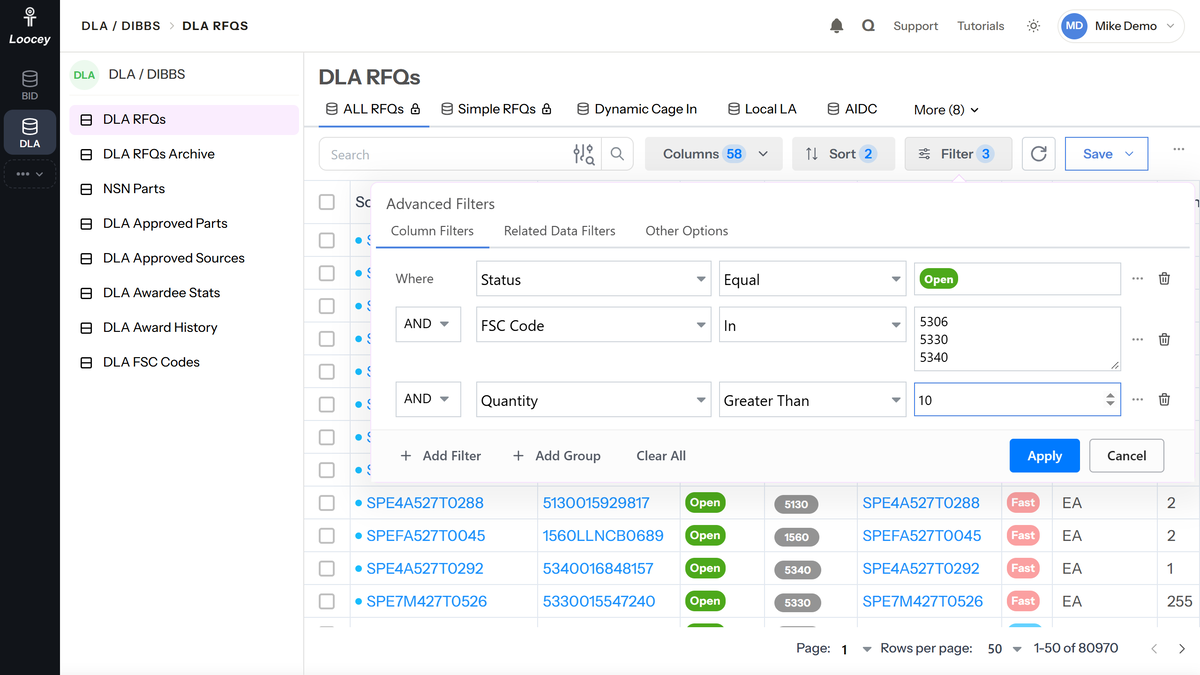Go to previous page arrow
The image size is (1200, 675).
pos(1154,649)
